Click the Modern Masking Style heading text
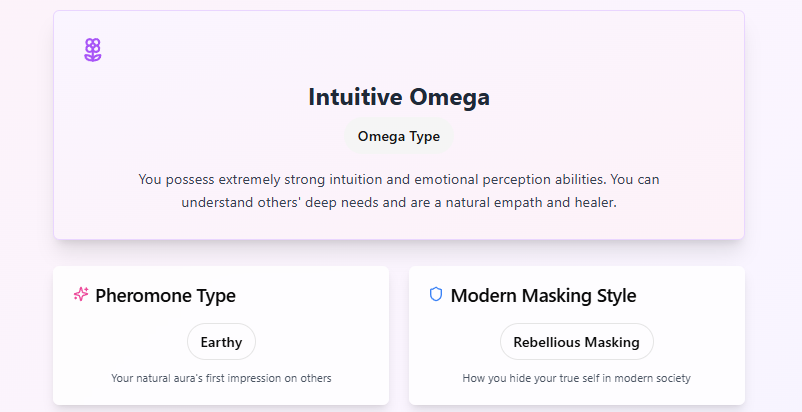This screenshot has height=412, width=802. click(x=543, y=295)
